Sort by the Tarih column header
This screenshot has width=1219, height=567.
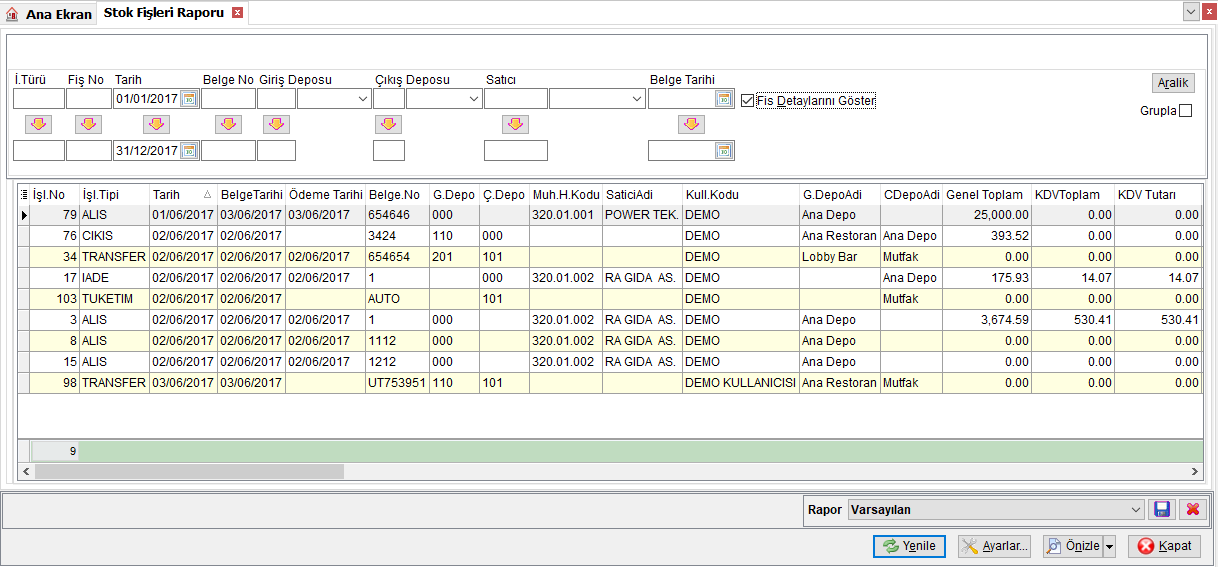[183, 194]
